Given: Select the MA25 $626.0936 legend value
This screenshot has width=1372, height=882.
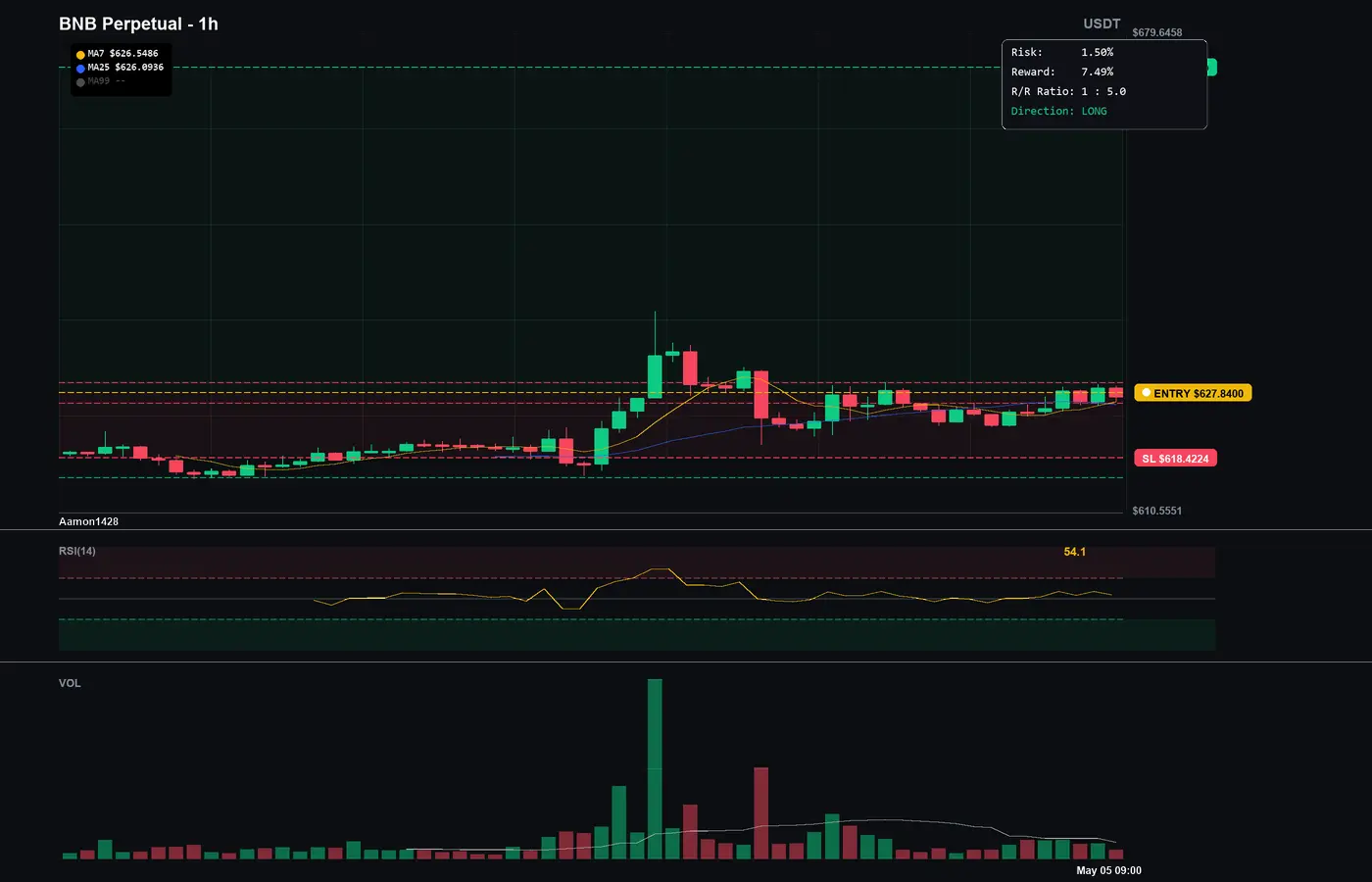Looking at the screenshot, I should pos(125,68).
